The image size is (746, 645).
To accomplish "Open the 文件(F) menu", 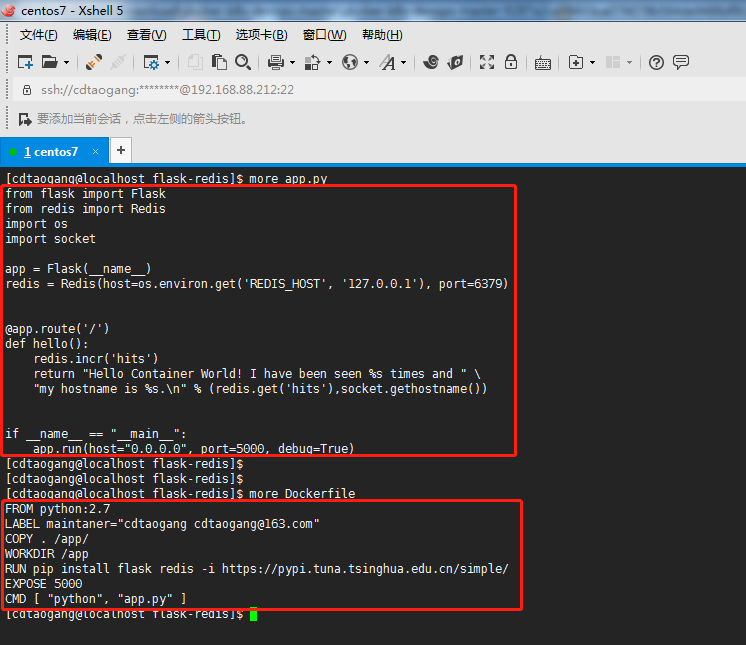I will coord(38,35).
